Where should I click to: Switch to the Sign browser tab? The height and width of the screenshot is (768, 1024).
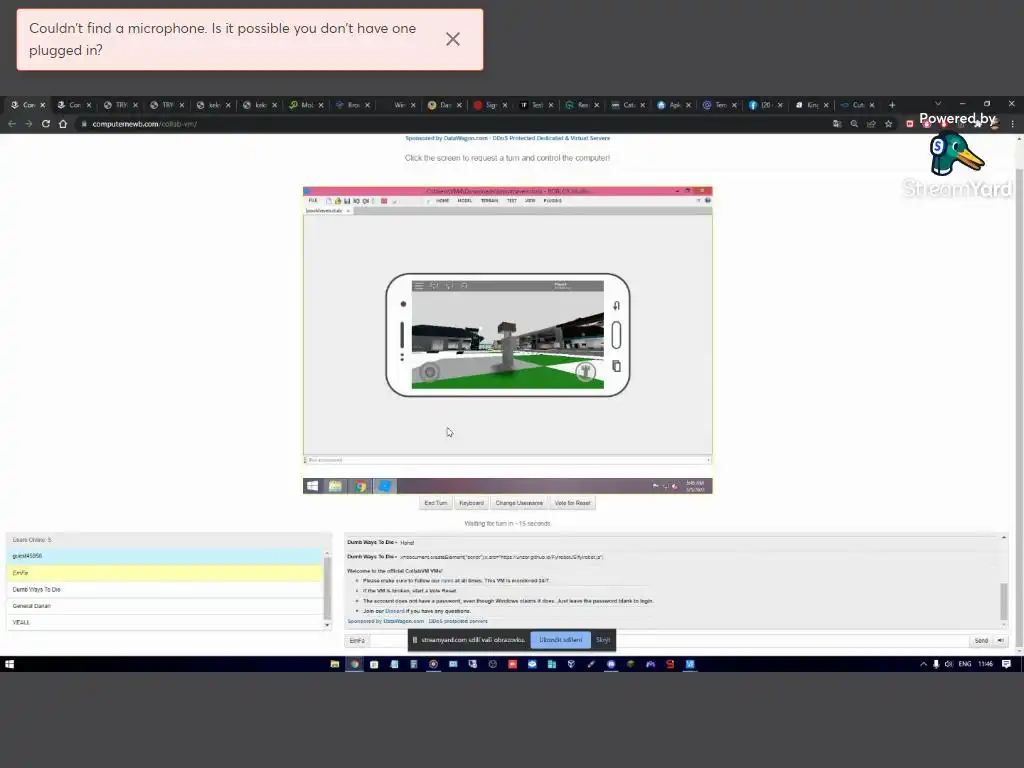(x=490, y=104)
